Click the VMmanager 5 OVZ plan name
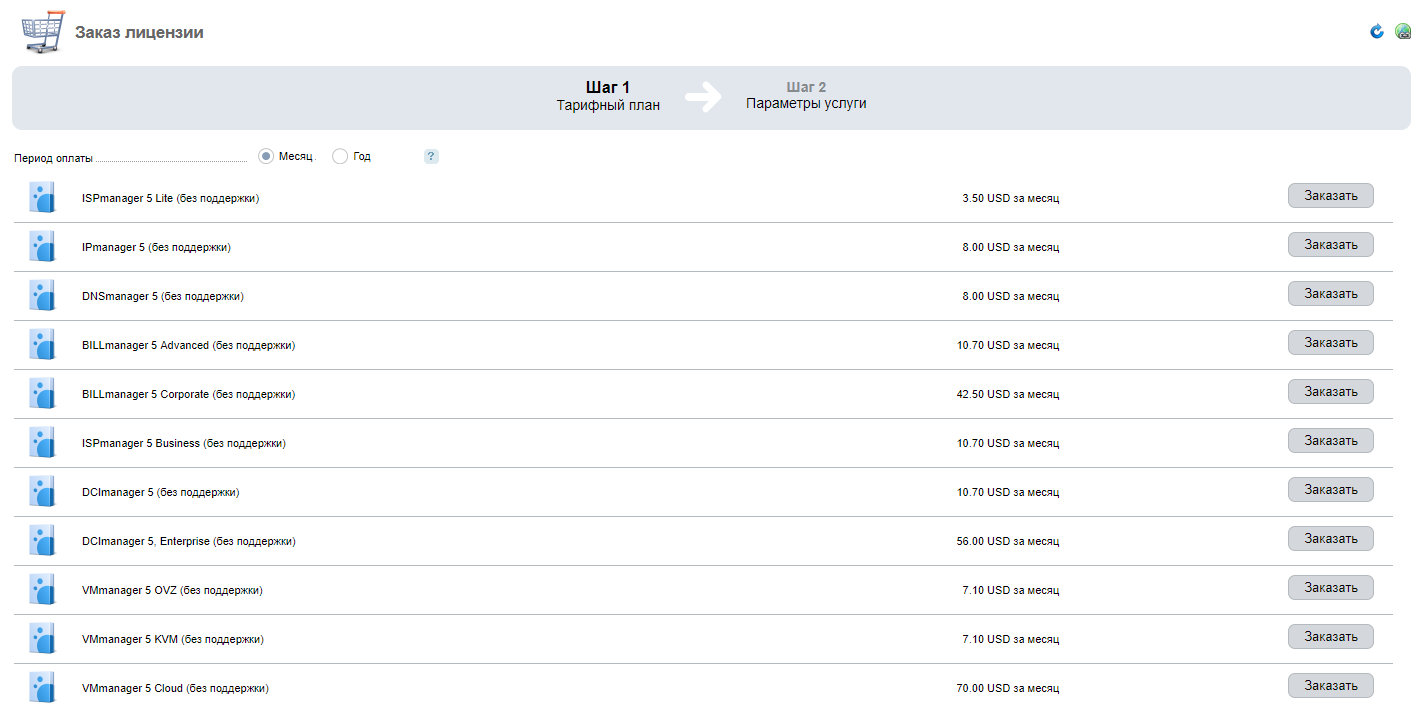 tap(172, 590)
